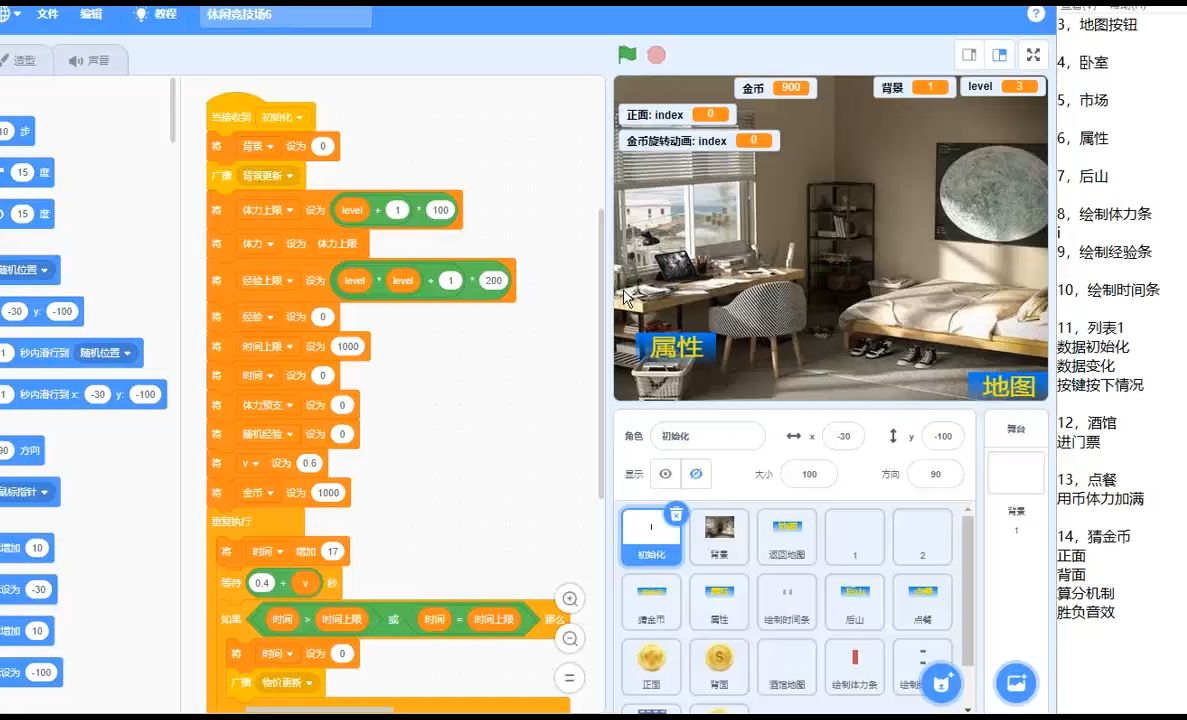This screenshot has height=720, width=1187.
Task: Switch to the 声音 tab
Action: tap(89, 61)
